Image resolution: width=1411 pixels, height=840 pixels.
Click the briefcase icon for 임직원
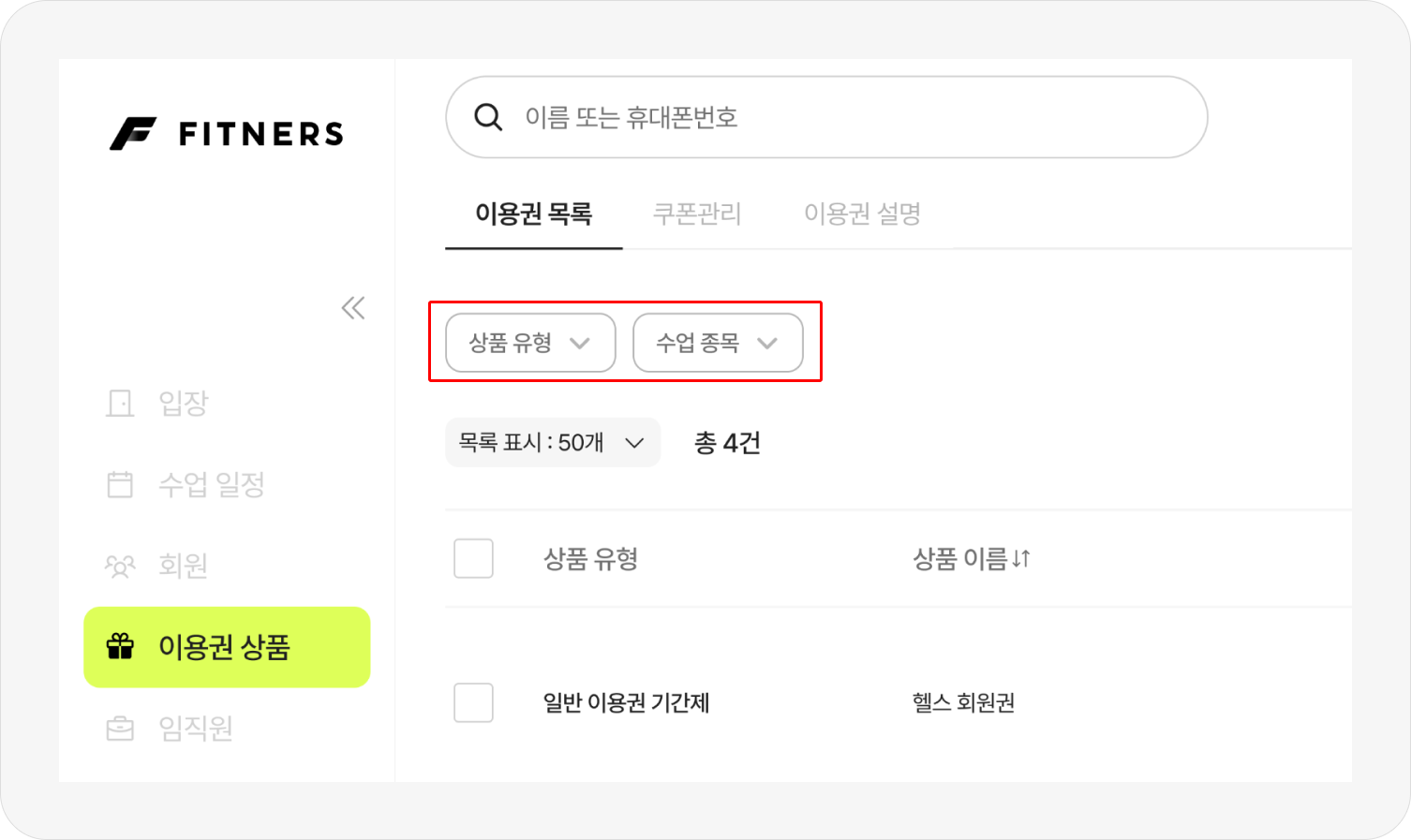(120, 728)
